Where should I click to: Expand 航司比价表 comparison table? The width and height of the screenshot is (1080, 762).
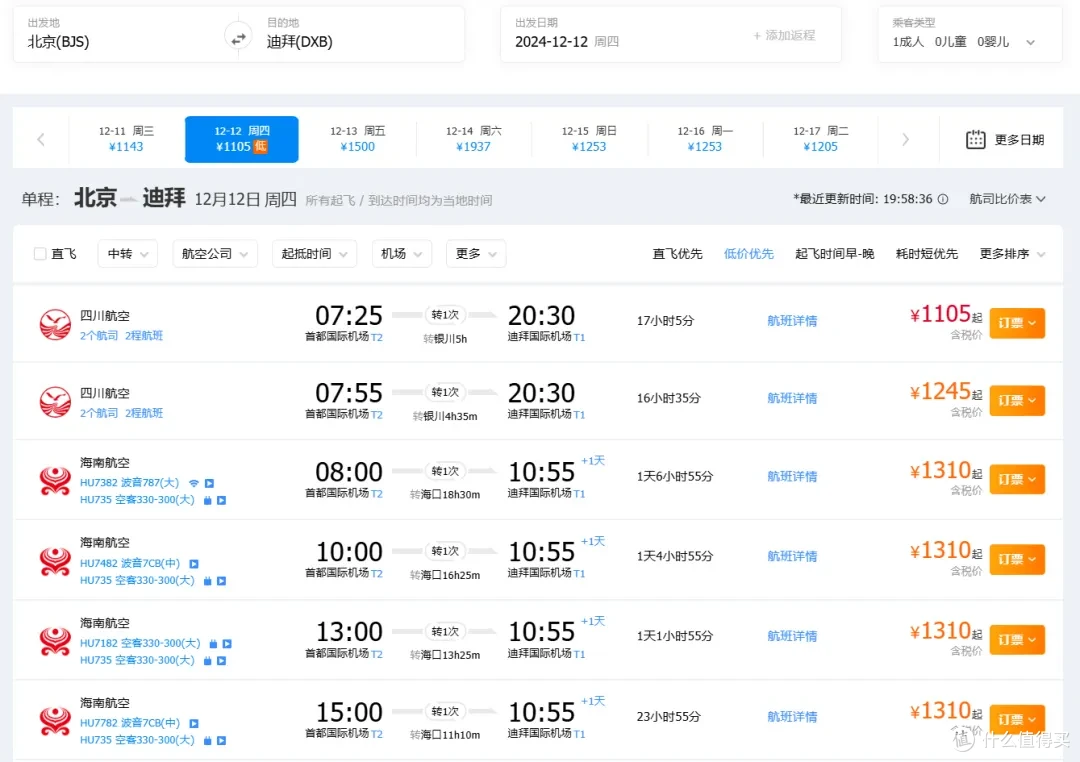[1007, 199]
